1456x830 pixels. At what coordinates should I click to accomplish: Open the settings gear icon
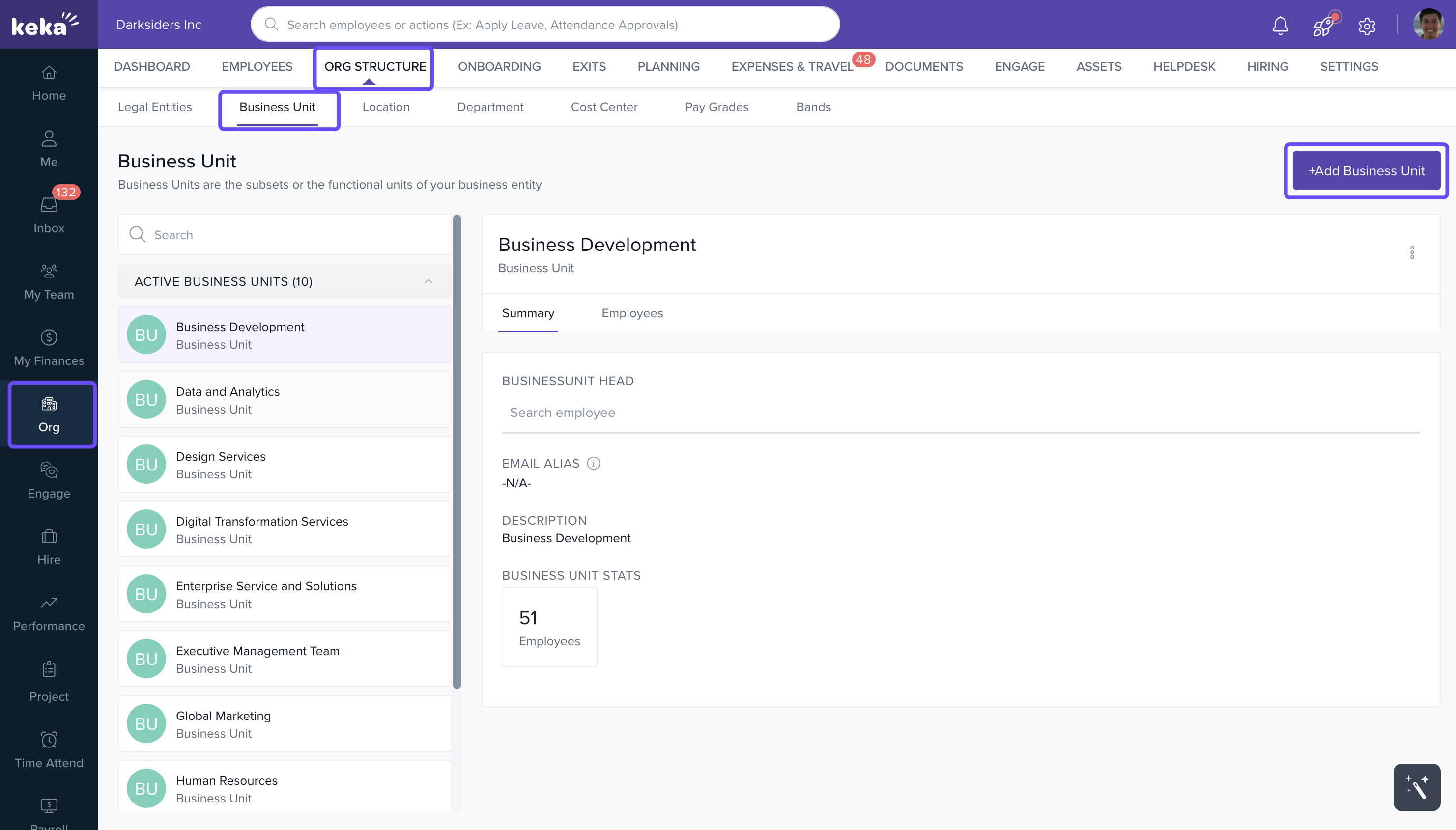point(1367,26)
